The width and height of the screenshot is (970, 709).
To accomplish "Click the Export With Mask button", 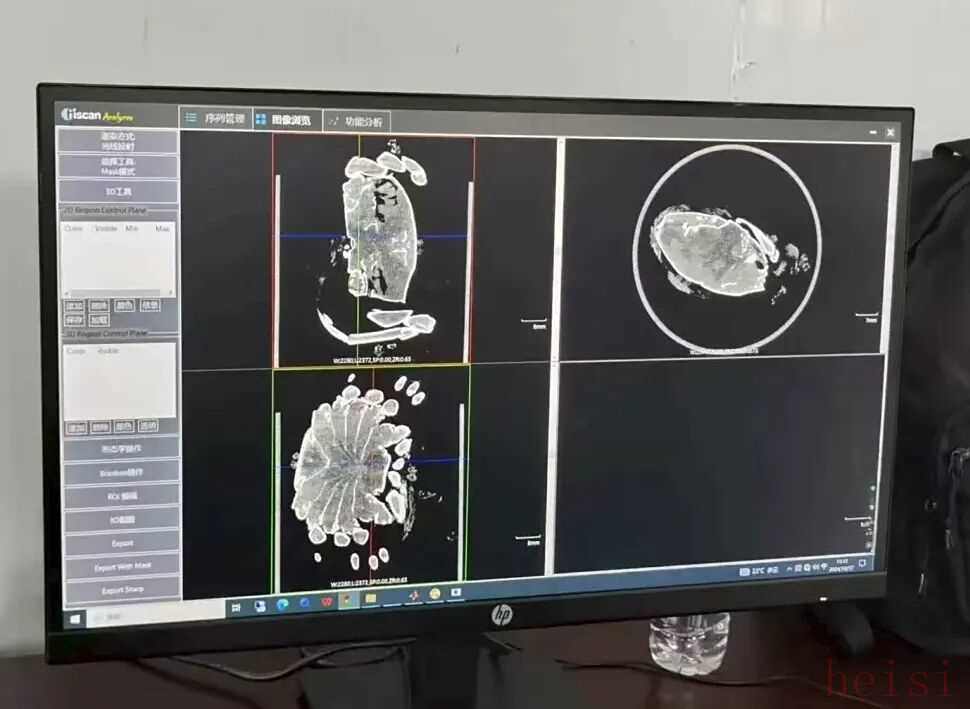I will pyautogui.click(x=123, y=567).
